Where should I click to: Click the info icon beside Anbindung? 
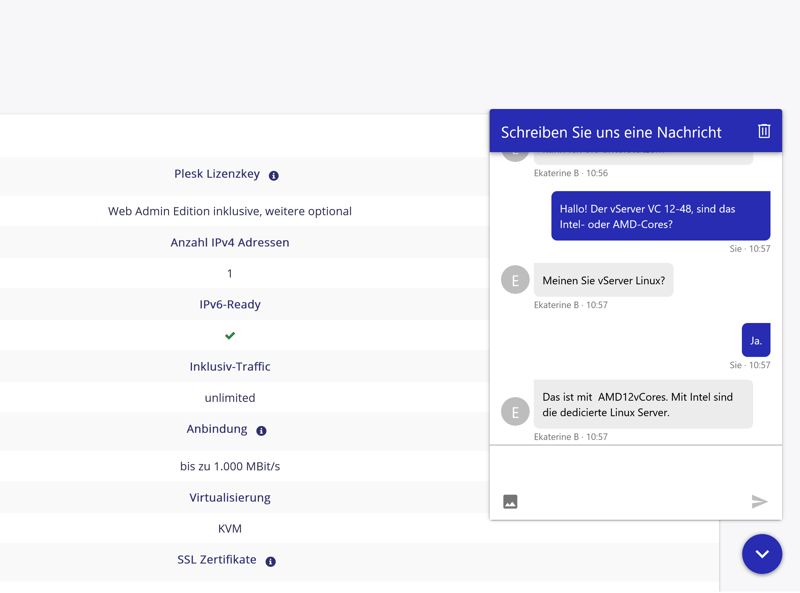261,431
